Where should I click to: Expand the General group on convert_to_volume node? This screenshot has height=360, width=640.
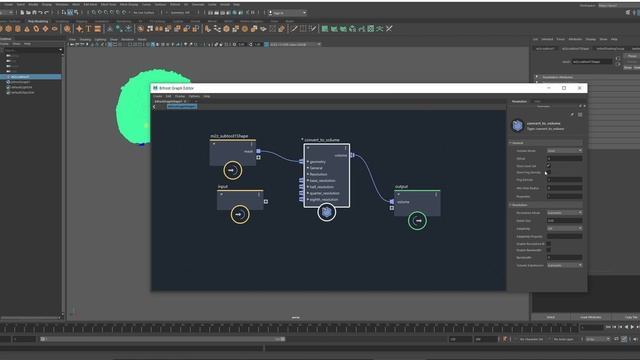tap(308, 168)
